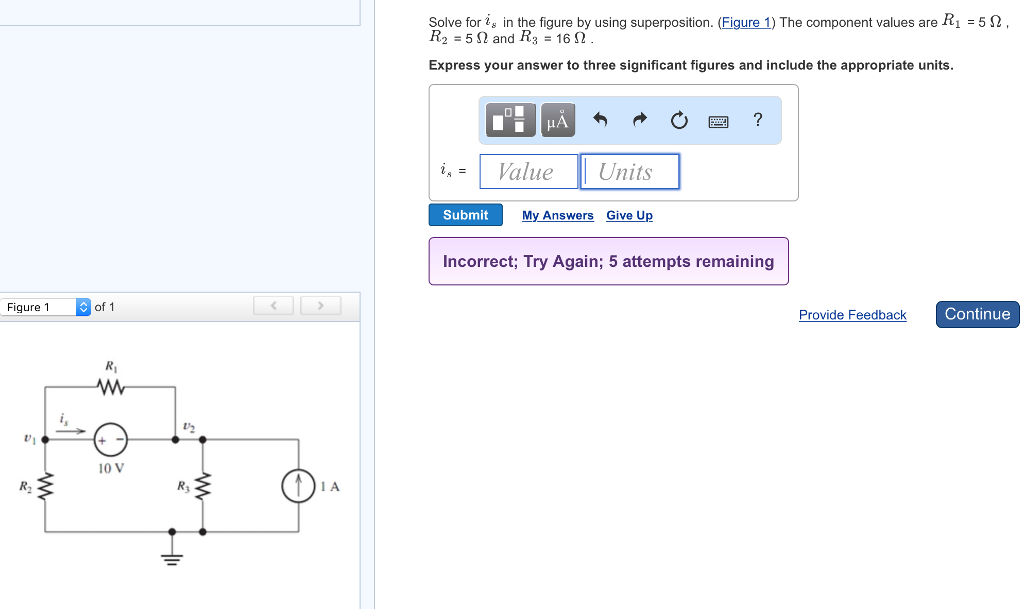Image resolution: width=1024 pixels, height=609 pixels.
Task: Click the Continue button
Action: (977, 314)
